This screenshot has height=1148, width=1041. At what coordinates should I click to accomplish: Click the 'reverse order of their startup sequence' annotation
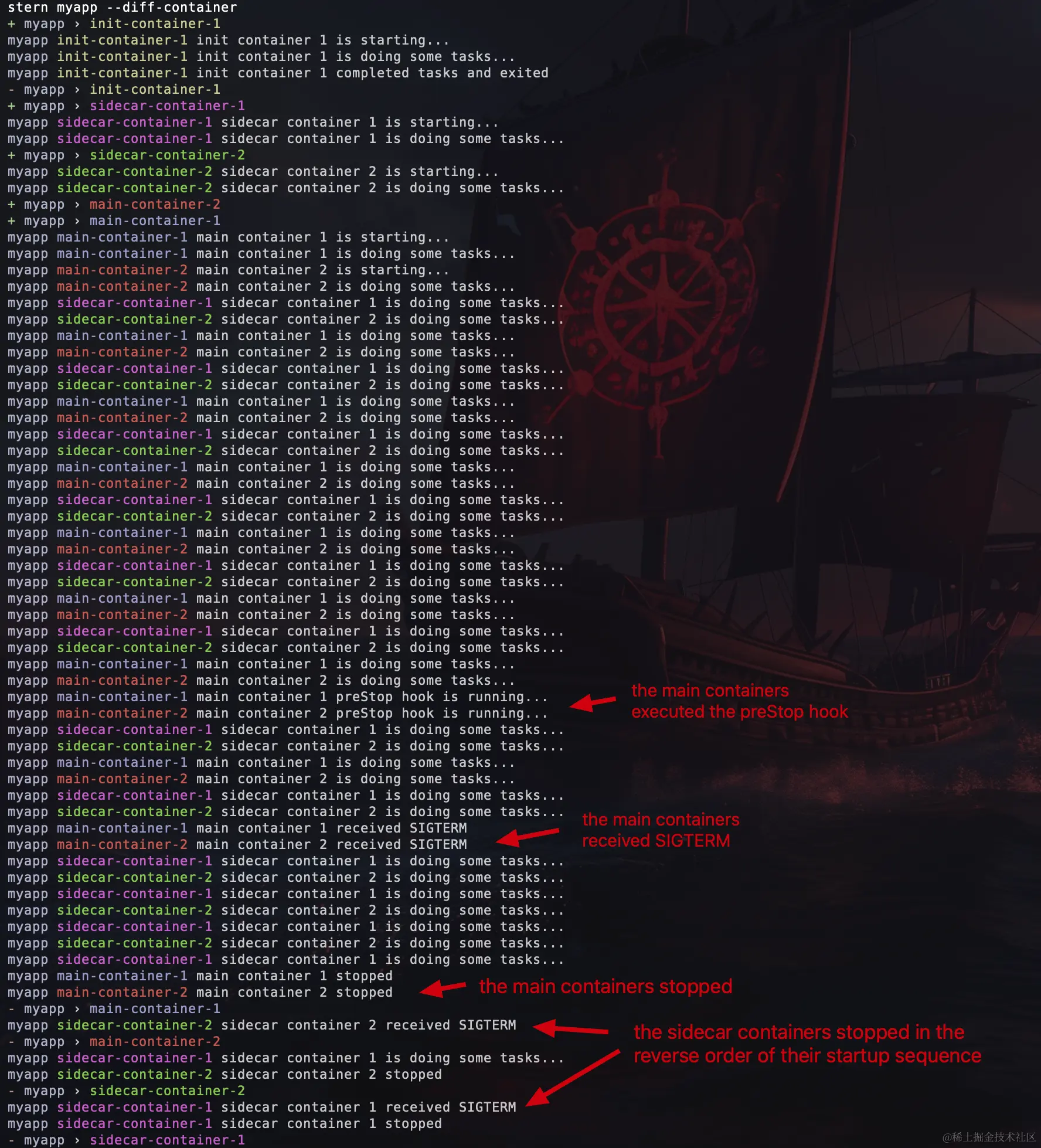(807, 1055)
